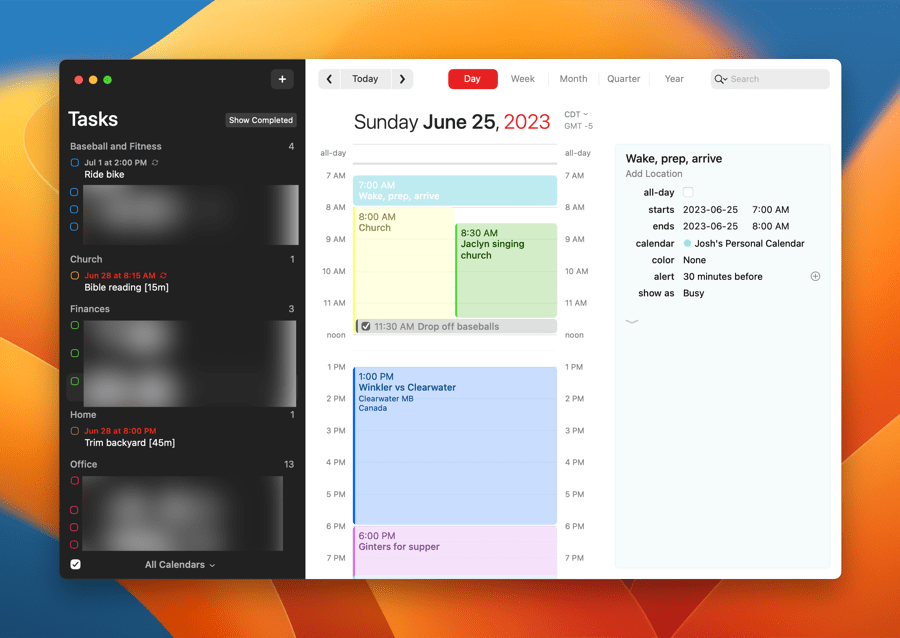Image resolution: width=900 pixels, height=638 pixels.
Task: Switch to Year view
Action: [674, 79]
